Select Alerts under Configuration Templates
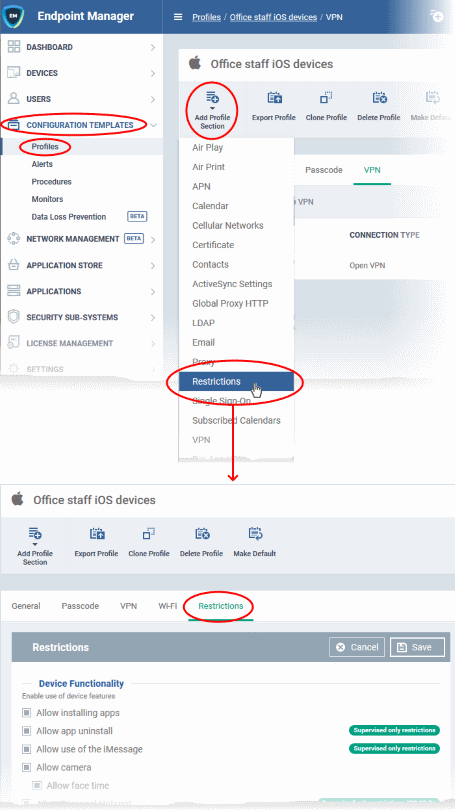455x811 pixels. click(42, 164)
